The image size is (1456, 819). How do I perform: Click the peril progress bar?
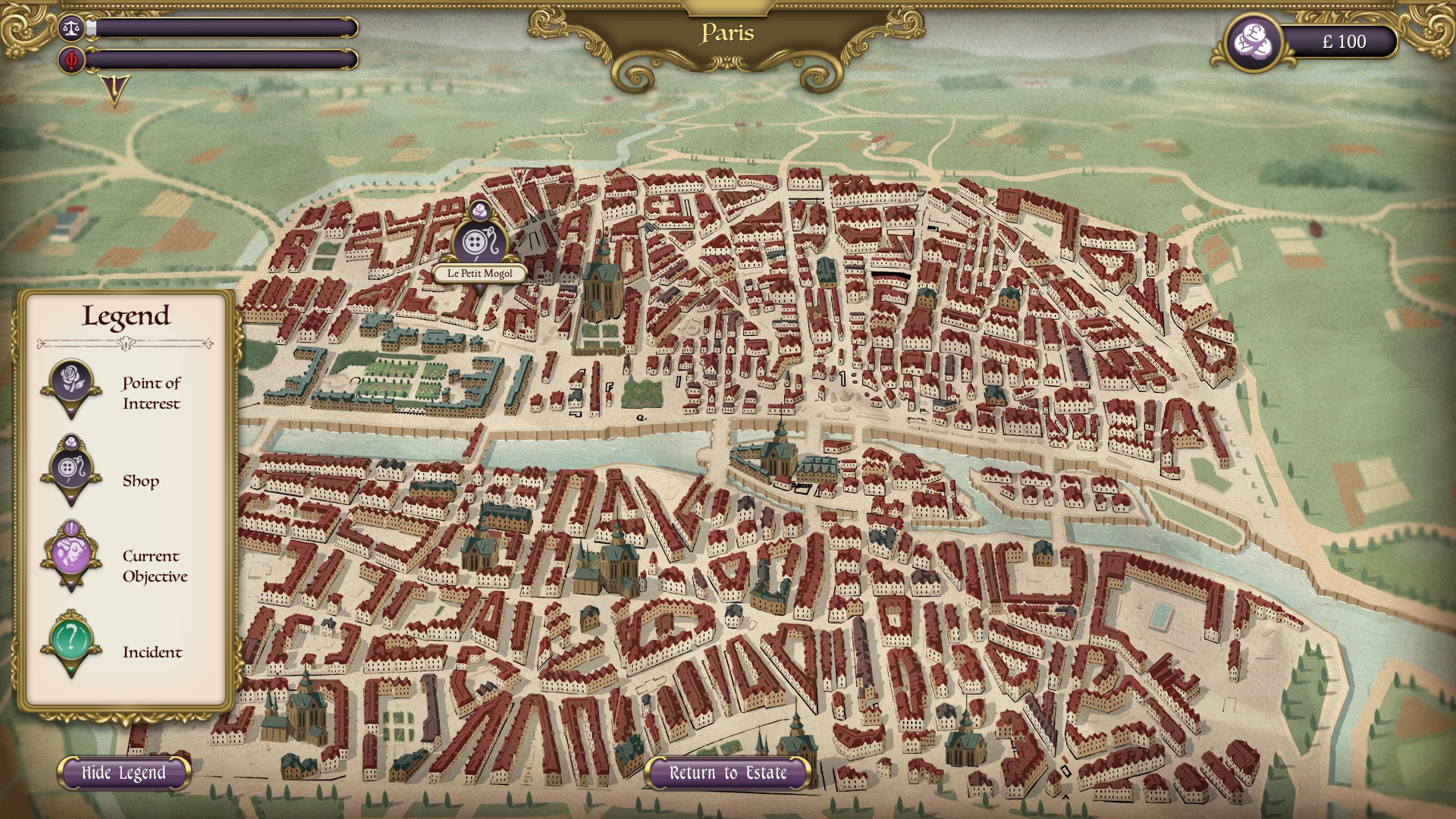click(x=221, y=60)
